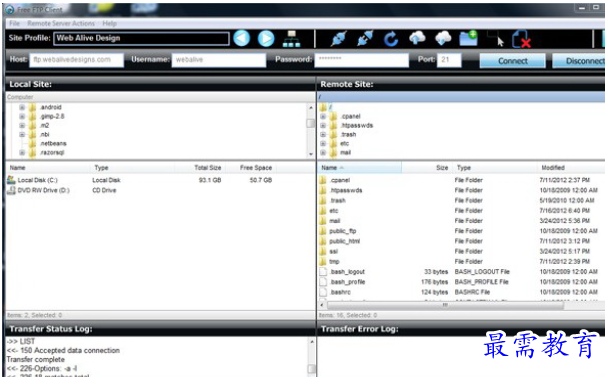Viewport: 605px width, 377px height.
Task: Sort remote list by Type column
Action: coord(494,168)
